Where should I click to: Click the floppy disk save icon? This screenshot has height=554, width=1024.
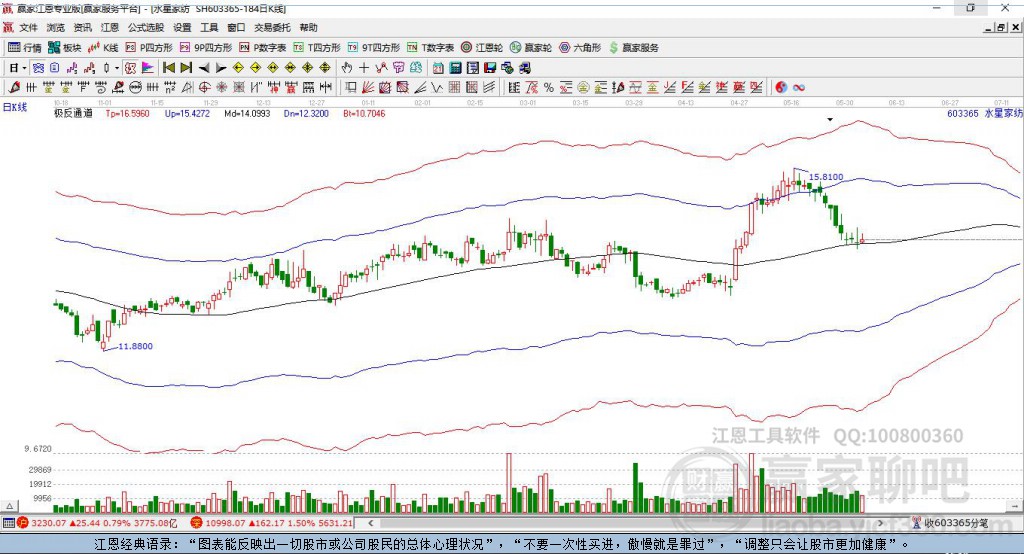point(490,67)
